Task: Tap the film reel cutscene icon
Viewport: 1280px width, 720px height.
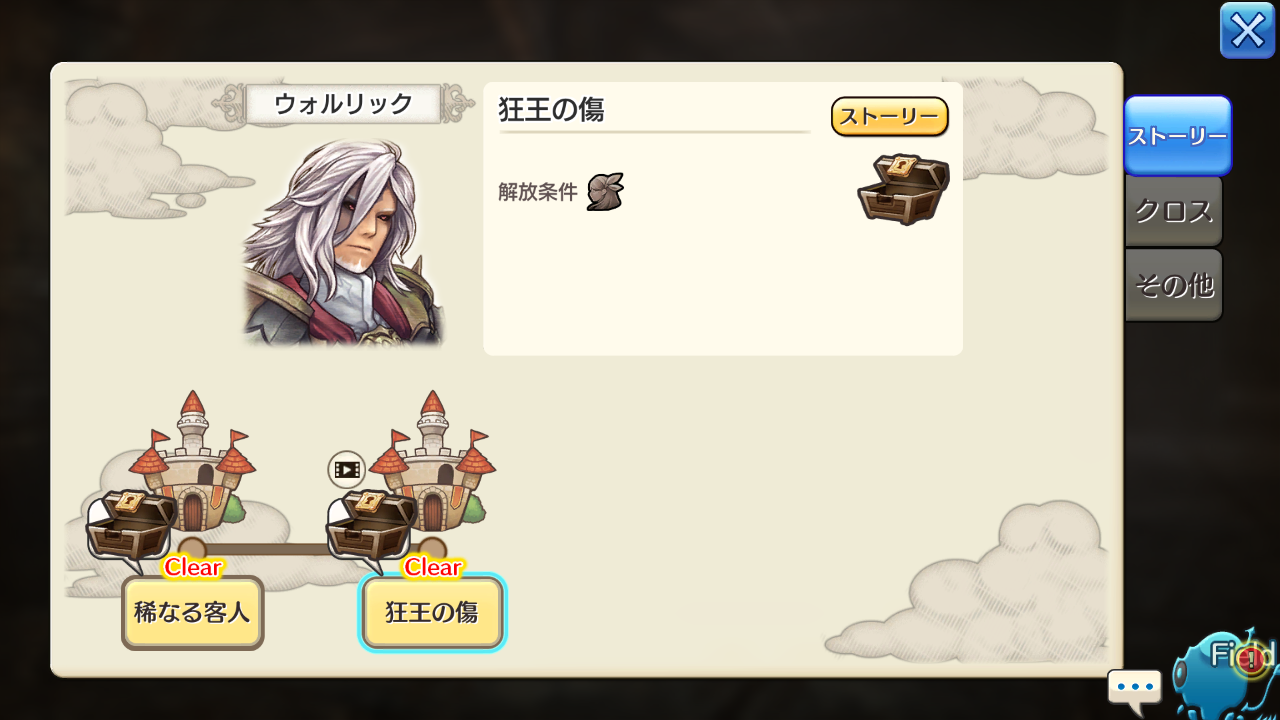Action: click(x=346, y=469)
